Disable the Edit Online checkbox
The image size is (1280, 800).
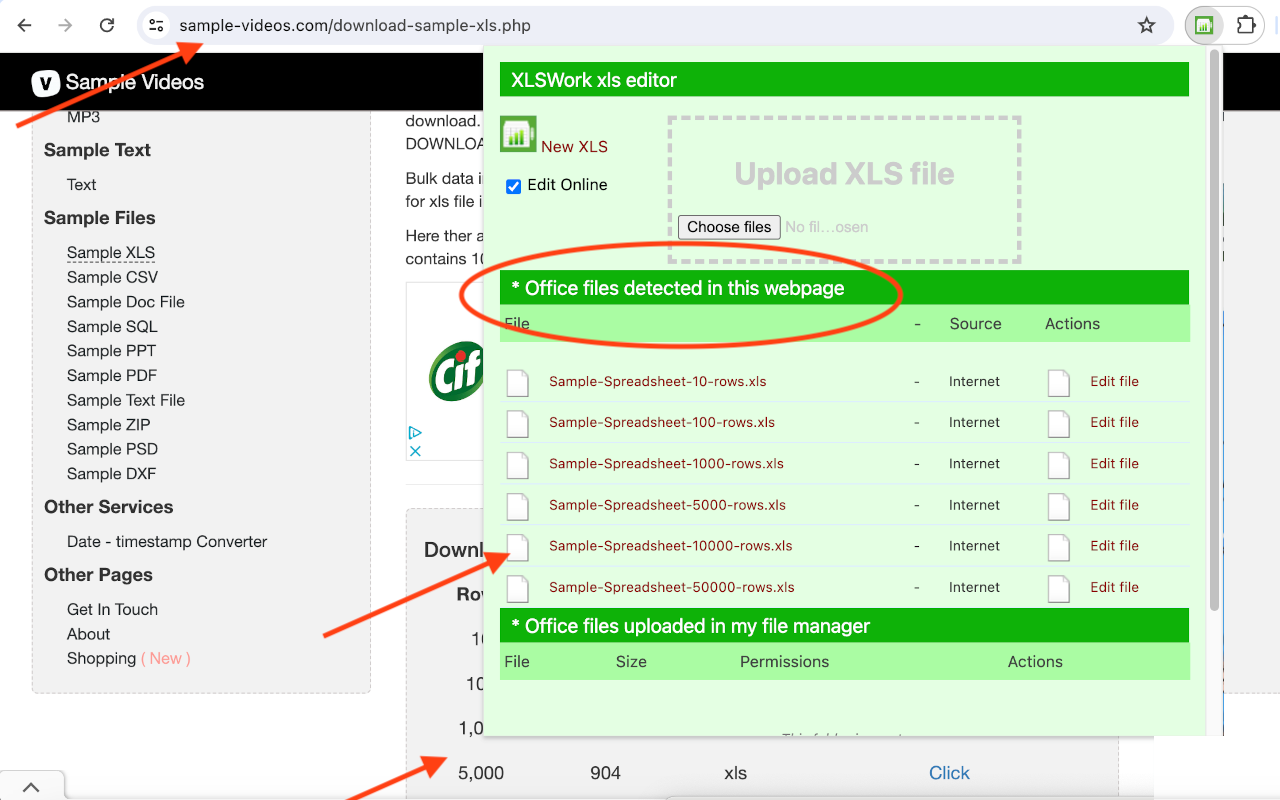(512, 185)
